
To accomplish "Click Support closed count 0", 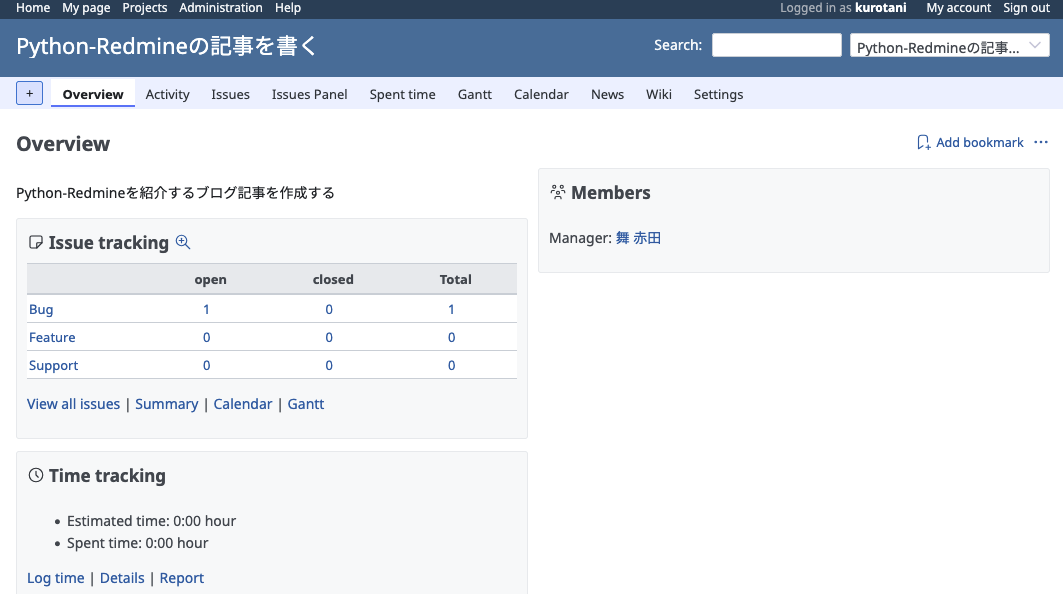I will (x=329, y=365).
